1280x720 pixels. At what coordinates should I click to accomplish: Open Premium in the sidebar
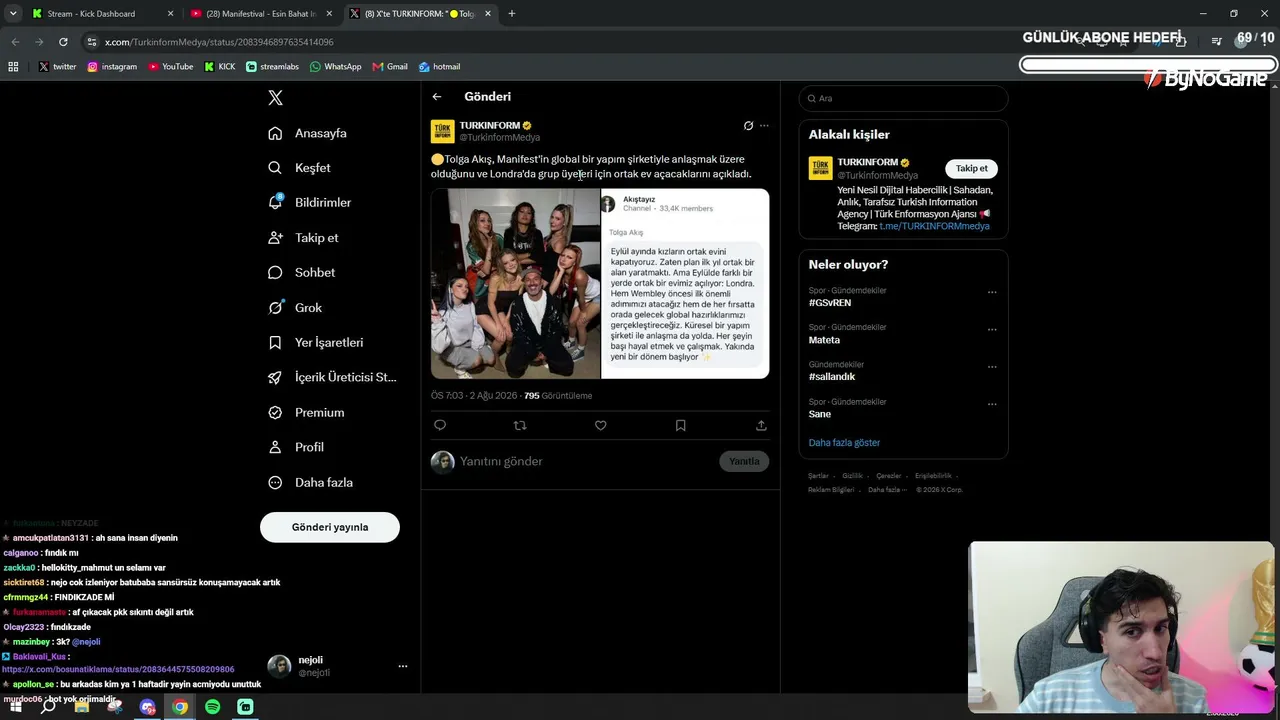[x=307, y=412]
